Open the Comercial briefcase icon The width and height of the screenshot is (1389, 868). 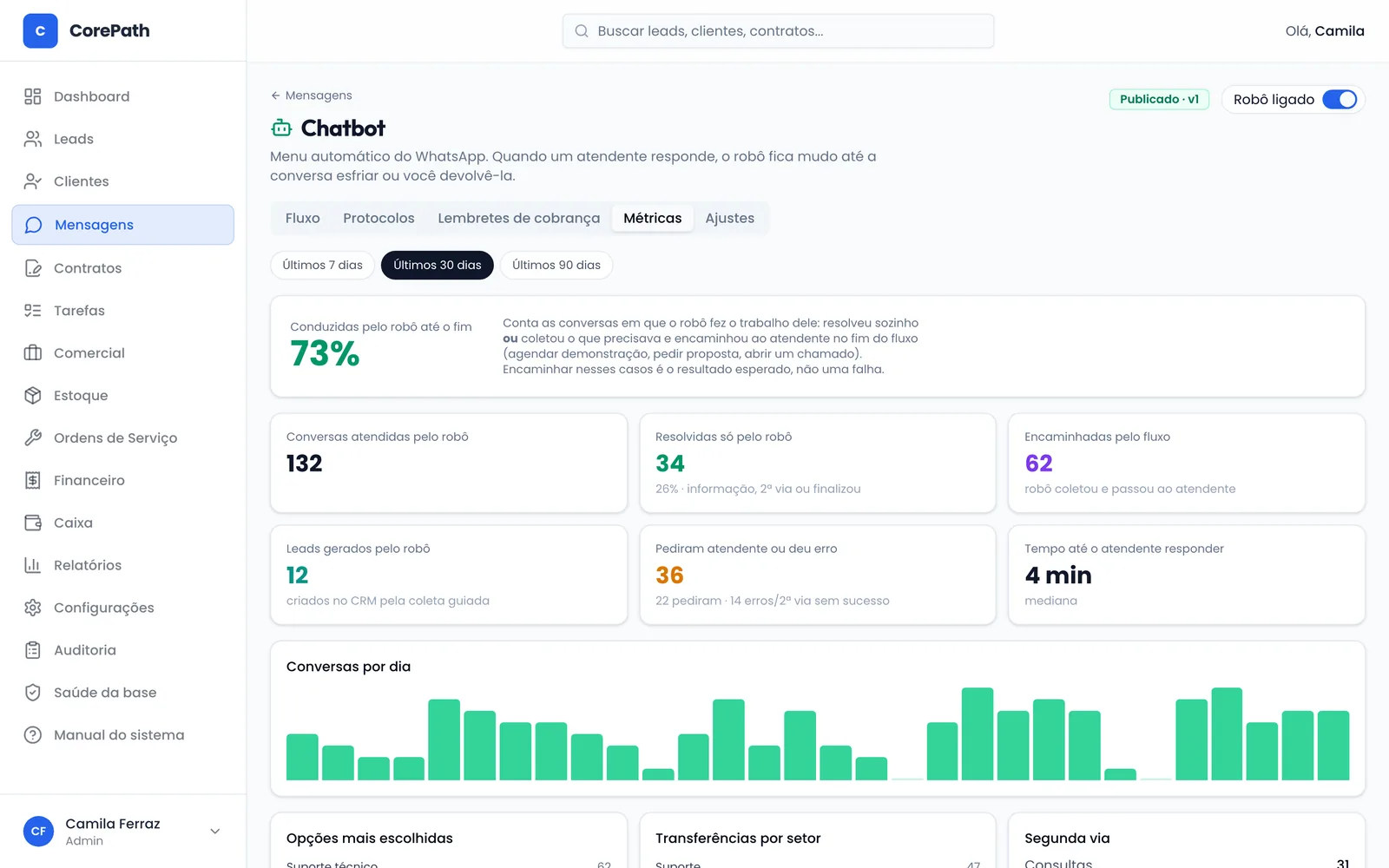tap(33, 353)
